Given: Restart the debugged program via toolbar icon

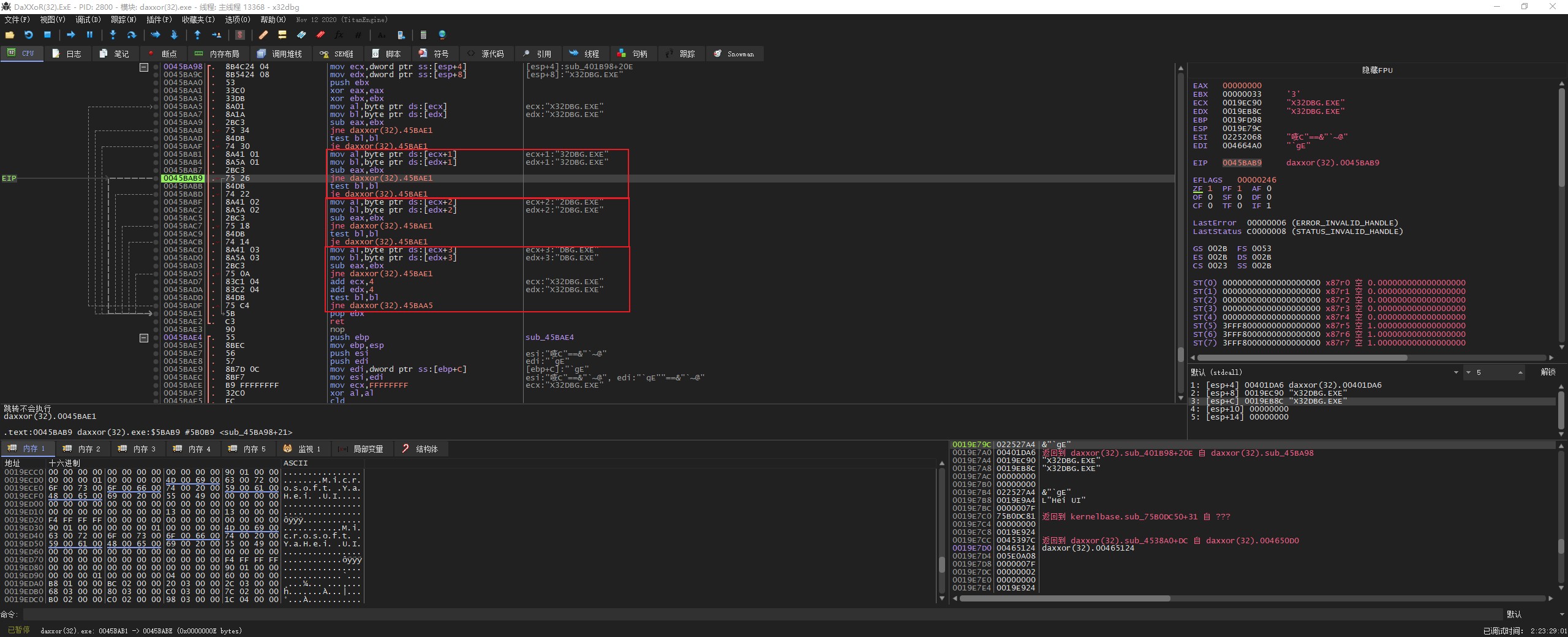Looking at the screenshot, I should [28, 35].
